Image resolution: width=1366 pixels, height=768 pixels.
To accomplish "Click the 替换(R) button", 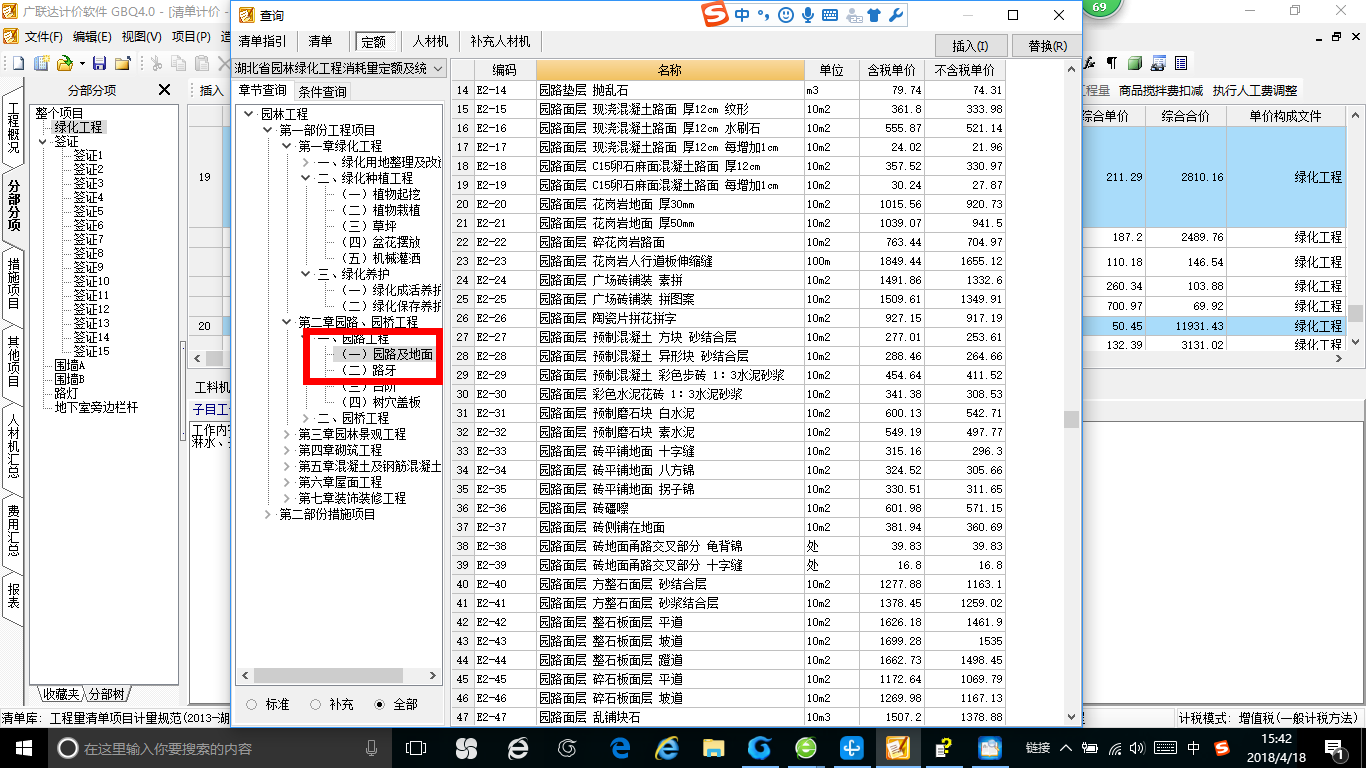I will (x=1046, y=46).
